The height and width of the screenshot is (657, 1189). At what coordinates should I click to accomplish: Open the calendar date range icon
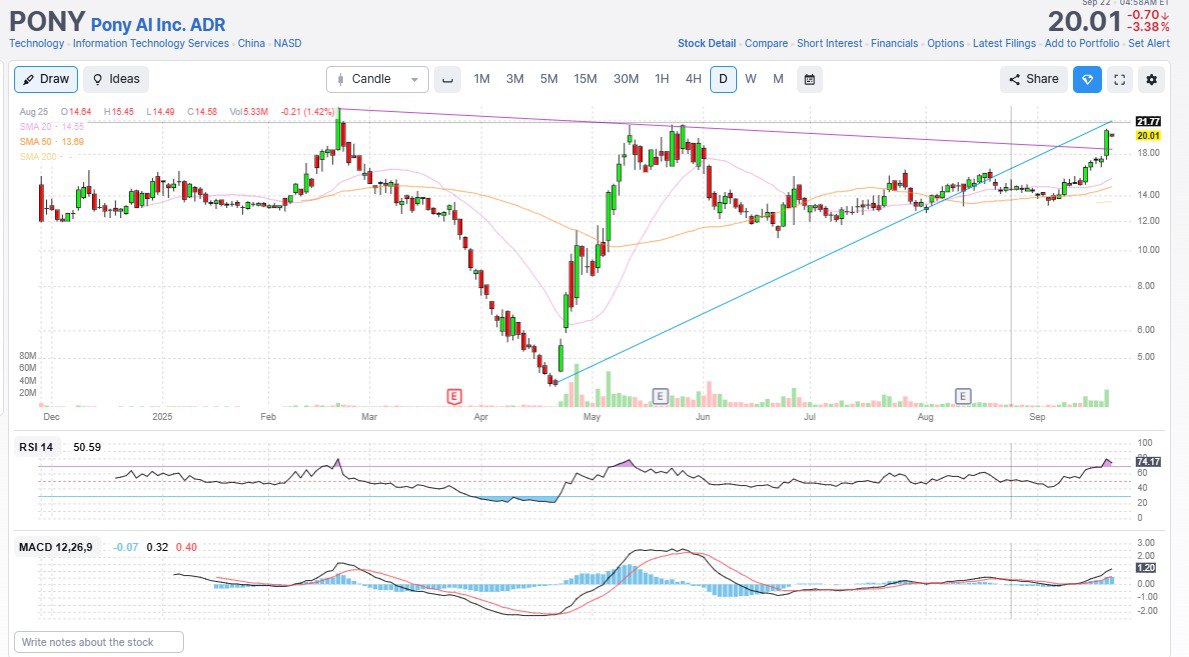pos(810,79)
